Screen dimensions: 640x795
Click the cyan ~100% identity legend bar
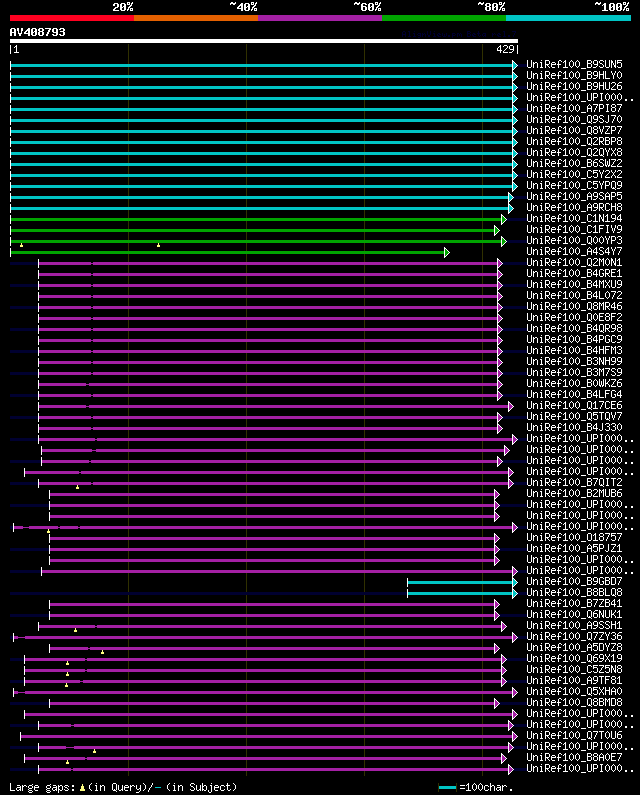point(568,18)
